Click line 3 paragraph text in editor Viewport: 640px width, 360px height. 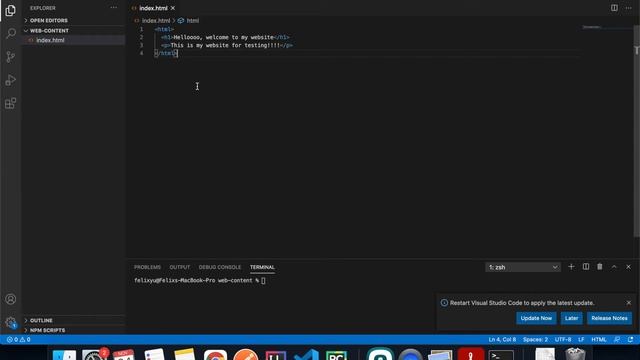click(227, 45)
